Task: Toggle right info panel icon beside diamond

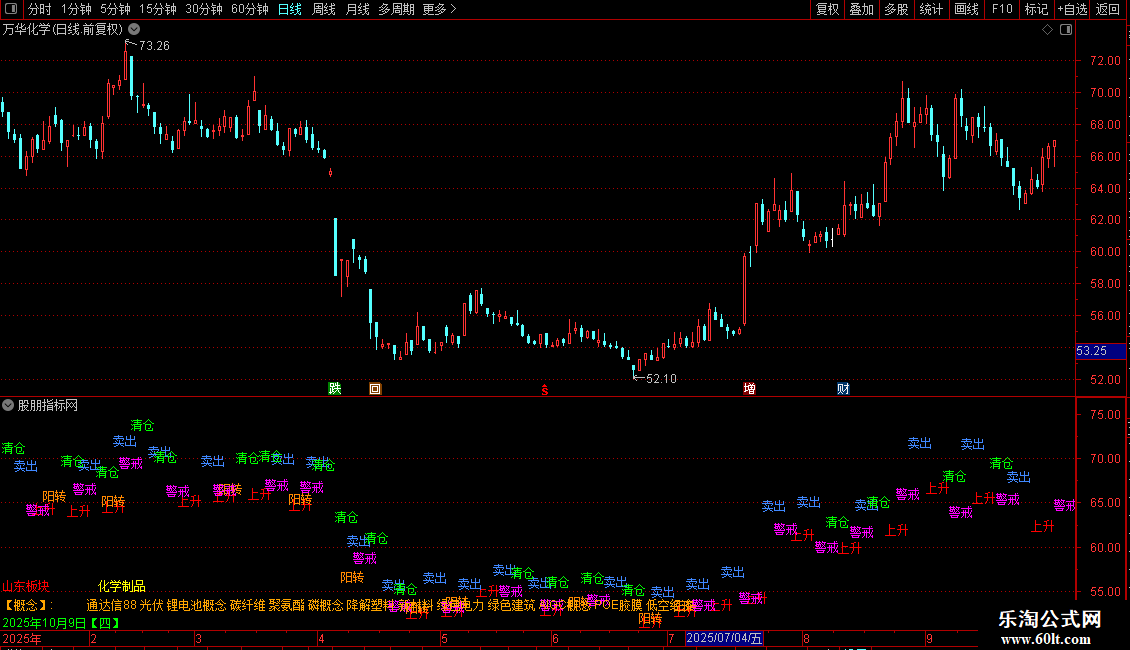Action: click(x=1066, y=30)
